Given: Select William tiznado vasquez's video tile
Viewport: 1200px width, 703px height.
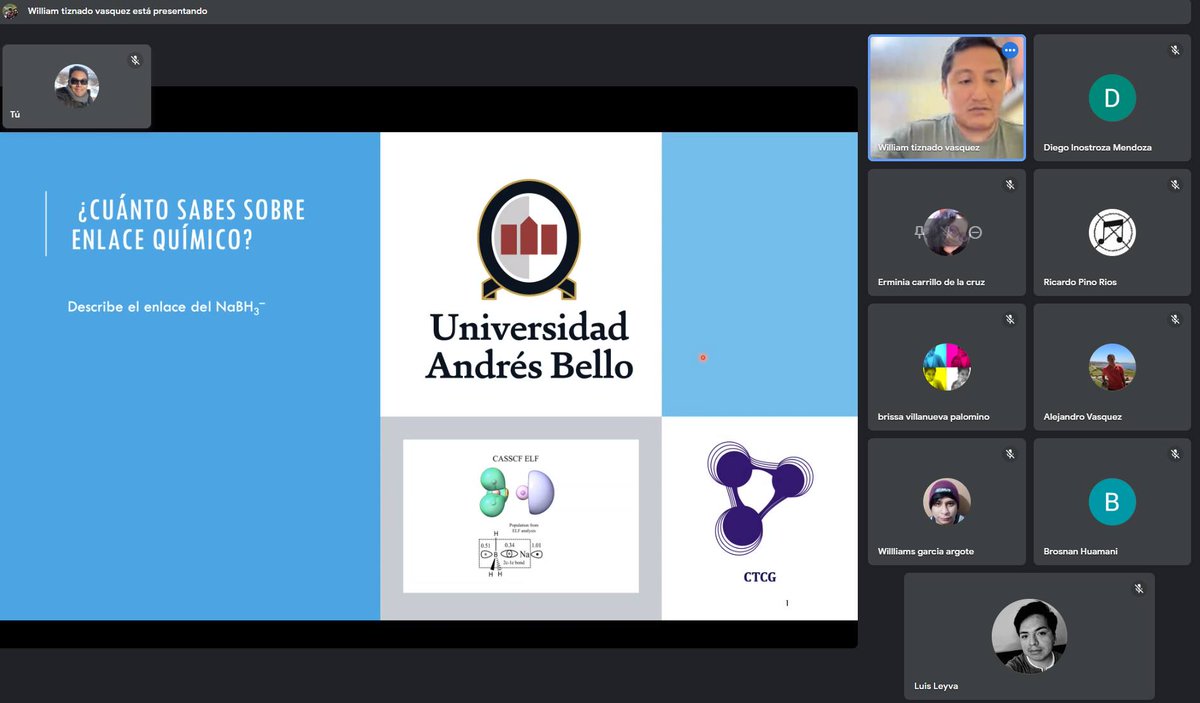Looking at the screenshot, I should pos(947,98).
